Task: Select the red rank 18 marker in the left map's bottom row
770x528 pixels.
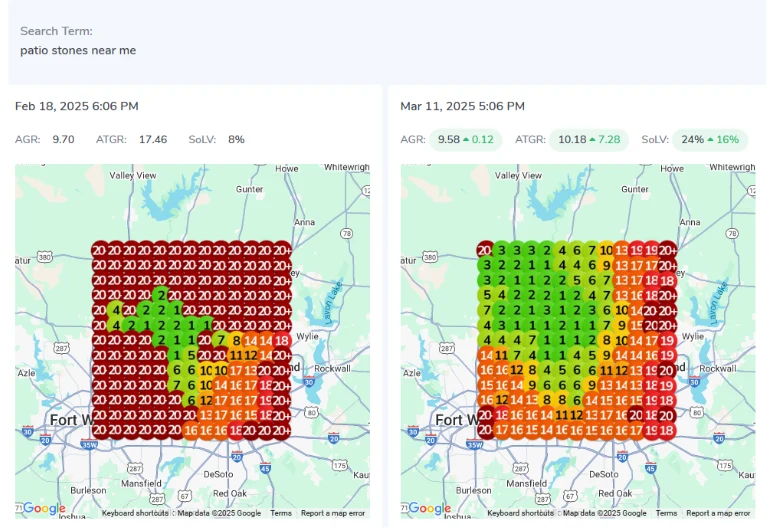Action: (x=236, y=430)
